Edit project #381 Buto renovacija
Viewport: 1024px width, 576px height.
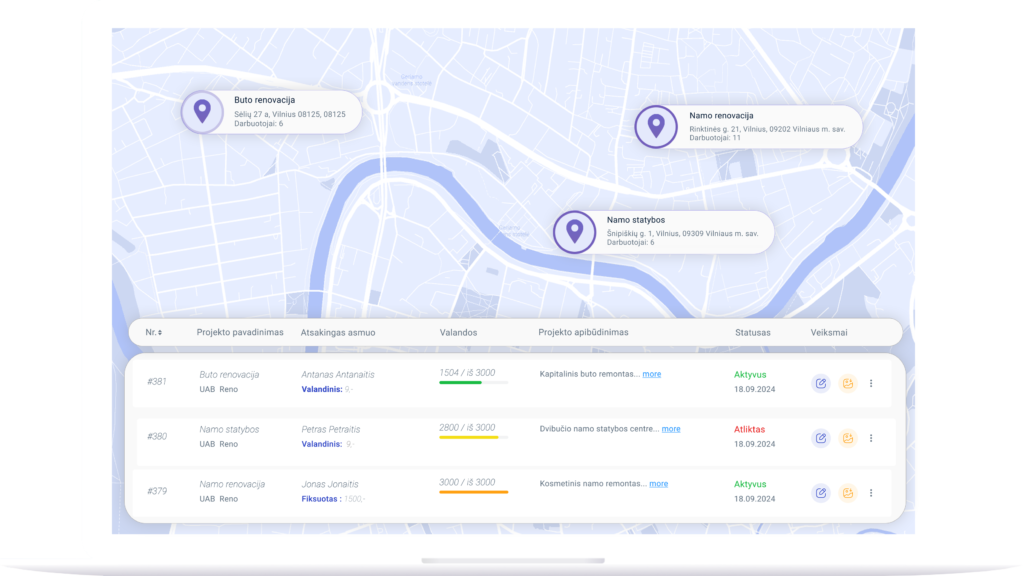(x=820, y=382)
